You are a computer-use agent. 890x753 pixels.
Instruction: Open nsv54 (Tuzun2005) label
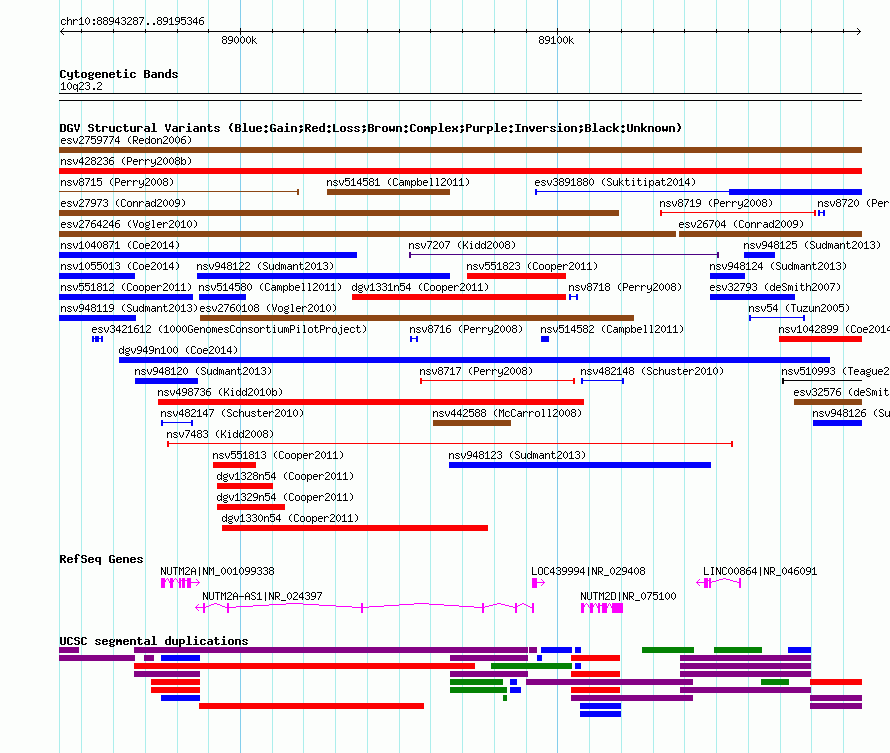click(x=799, y=308)
